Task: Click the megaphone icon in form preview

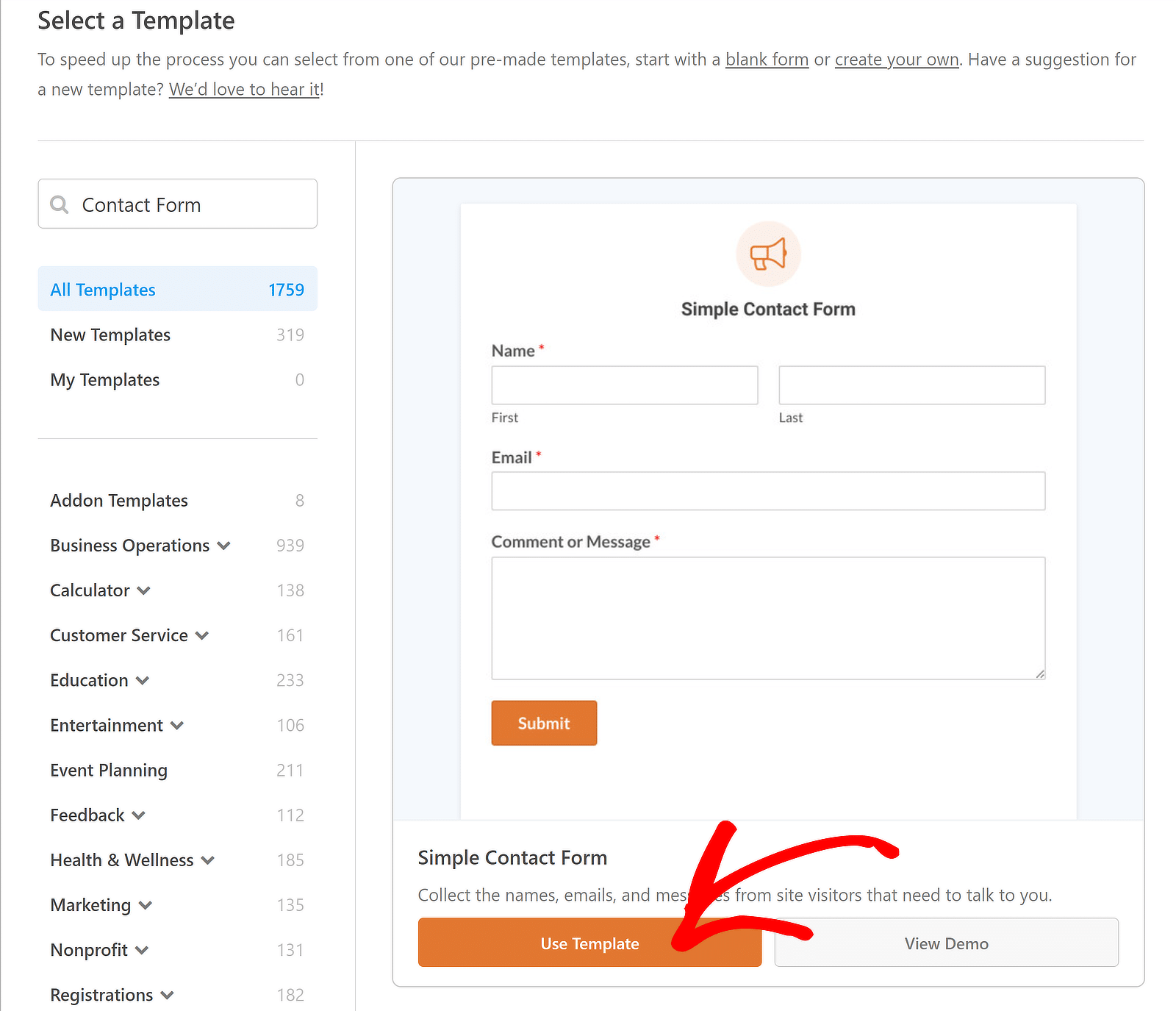Action: (768, 254)
